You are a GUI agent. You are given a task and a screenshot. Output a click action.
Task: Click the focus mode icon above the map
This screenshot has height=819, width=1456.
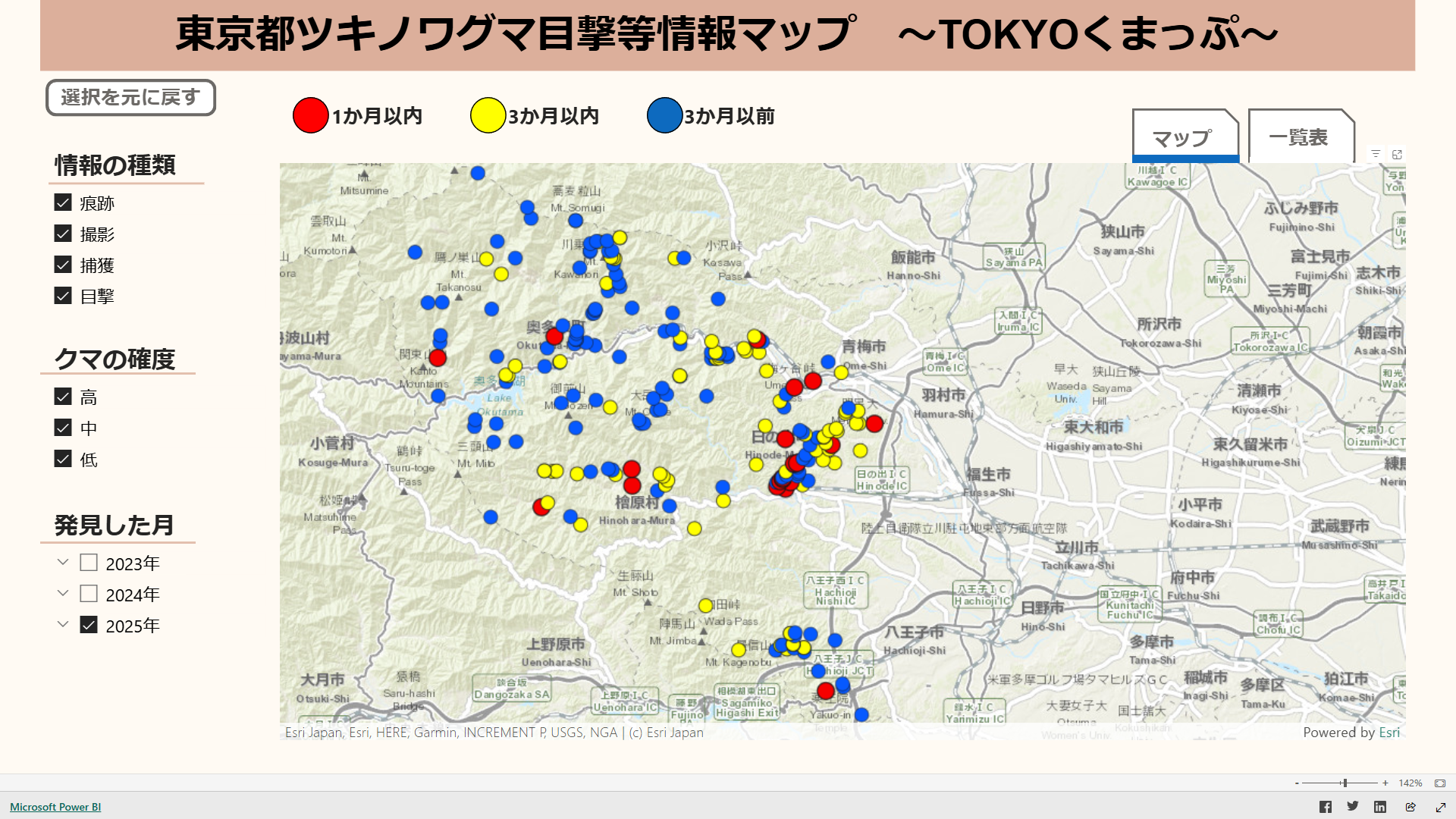click(x=1397, y=154)
